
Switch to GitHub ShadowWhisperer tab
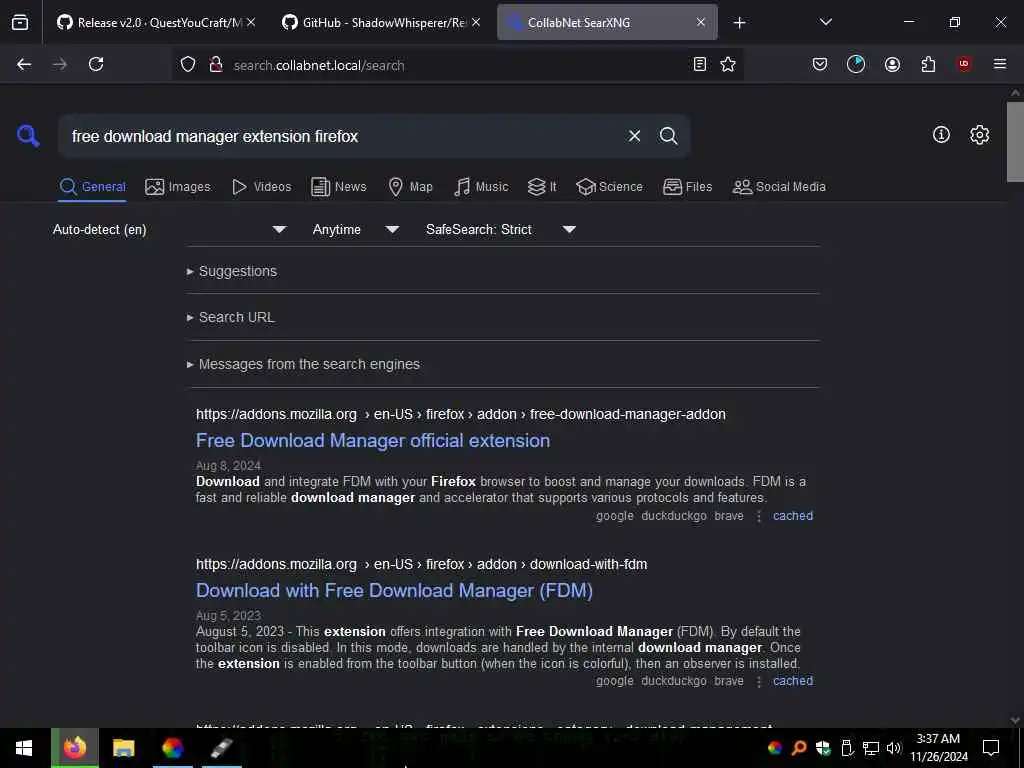(374, 22)
